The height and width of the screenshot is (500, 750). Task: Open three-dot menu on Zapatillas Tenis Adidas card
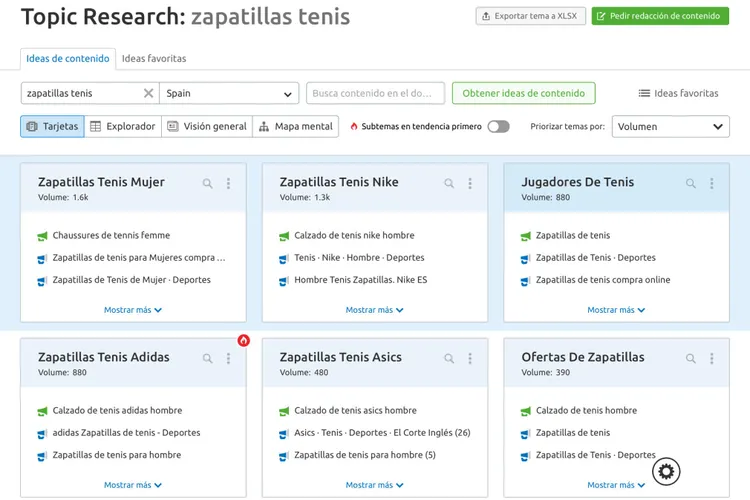229,358
